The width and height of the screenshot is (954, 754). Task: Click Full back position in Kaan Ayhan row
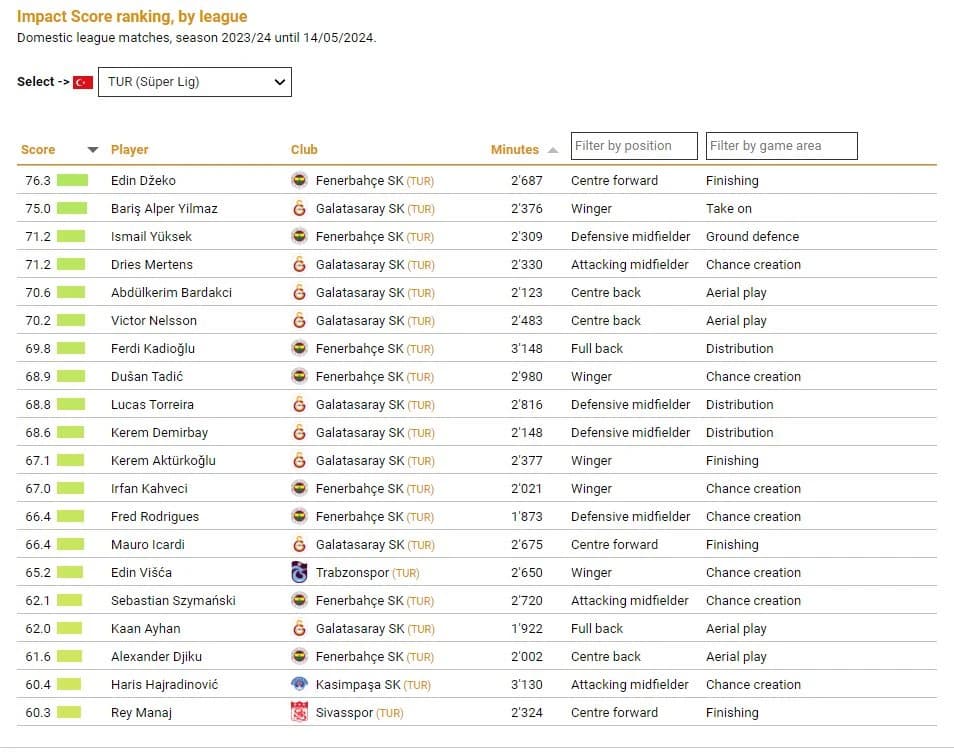click(x=597, y=629)
